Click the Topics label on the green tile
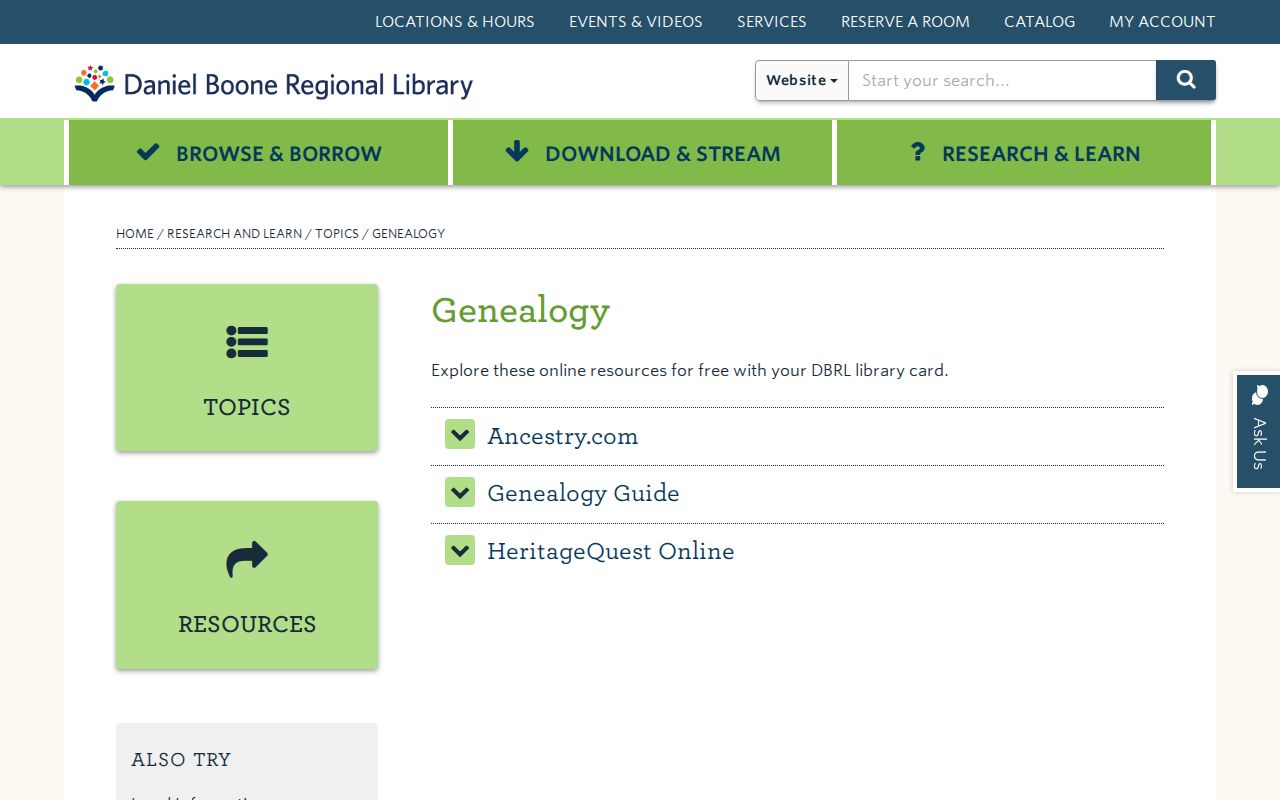 pyautogui.click(x=247, y=407)
